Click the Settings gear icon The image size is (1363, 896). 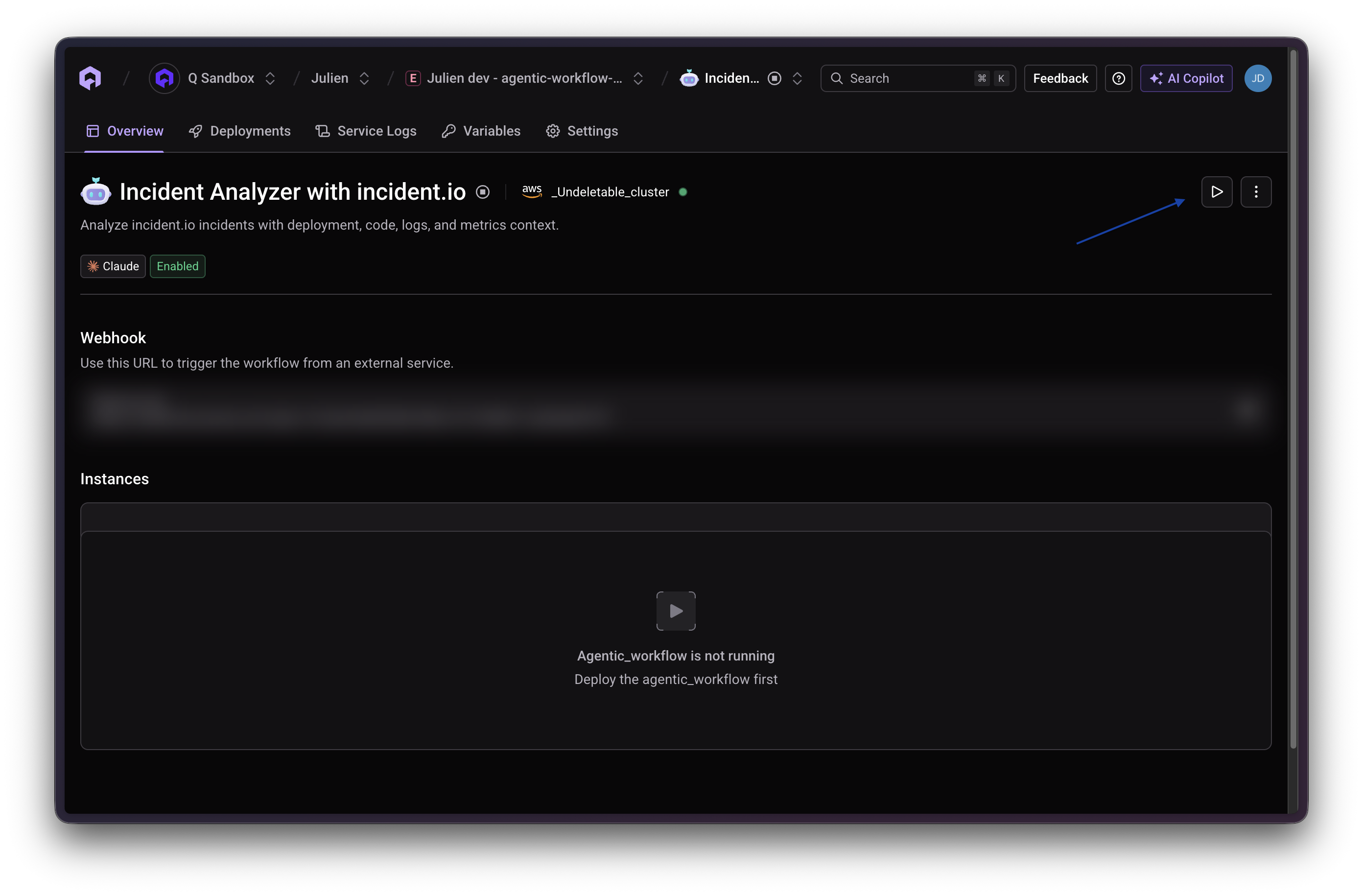553,131
